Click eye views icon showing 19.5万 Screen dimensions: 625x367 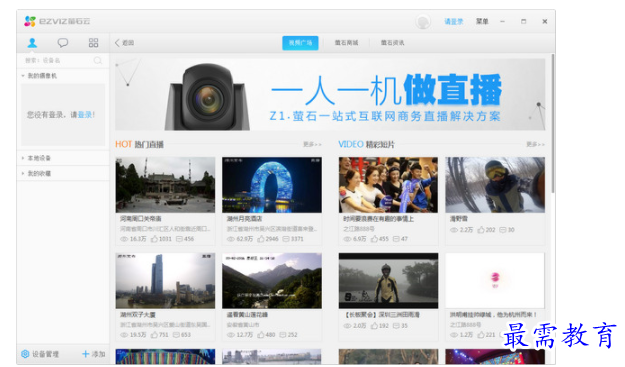click(124, 335)
